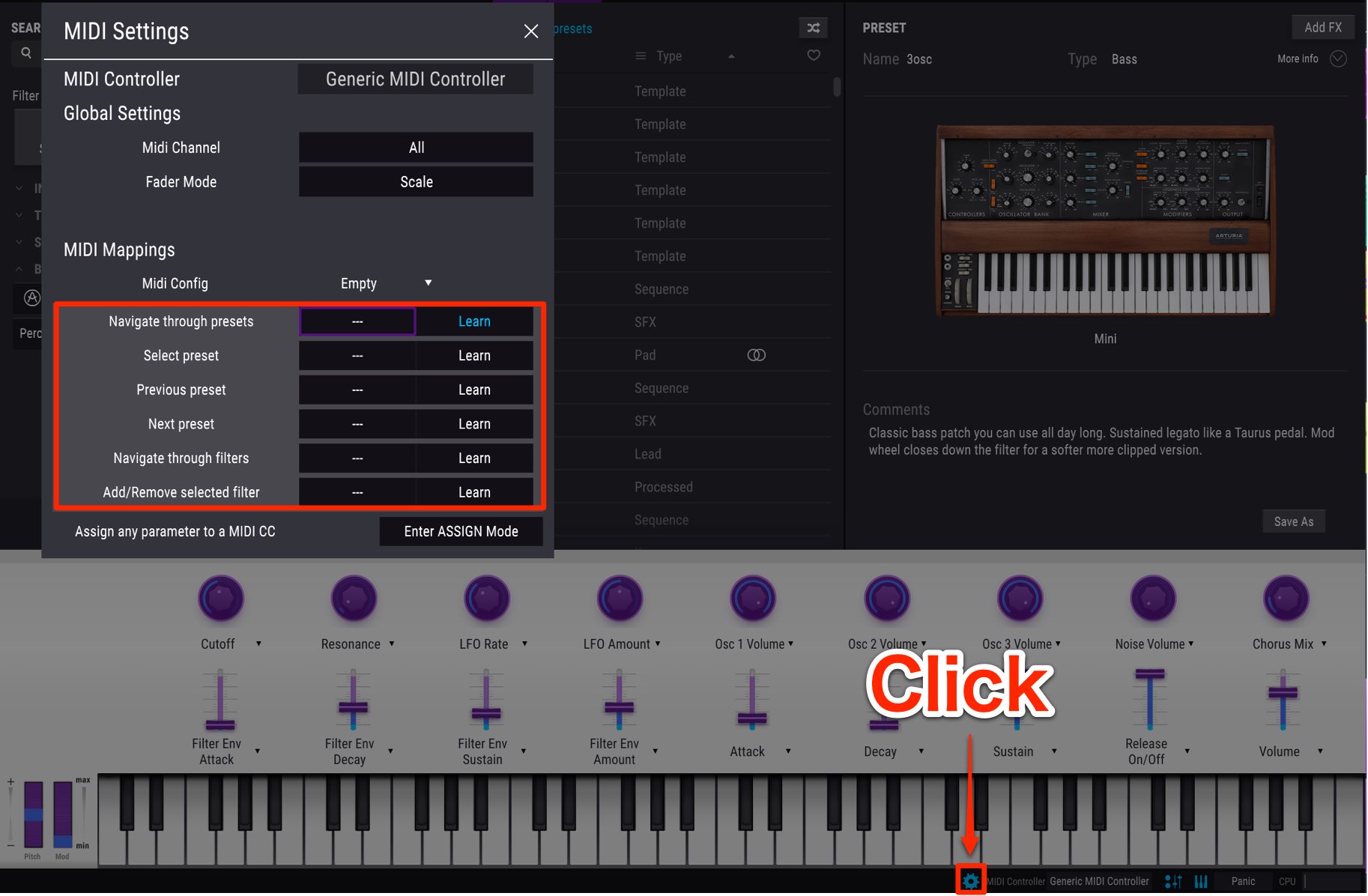The width and height of the screenshot is (1368, 896).
Task: Open Generic MIDI Controller selector in status bar
Action: pyautogui.click(x=1099, y=882)
